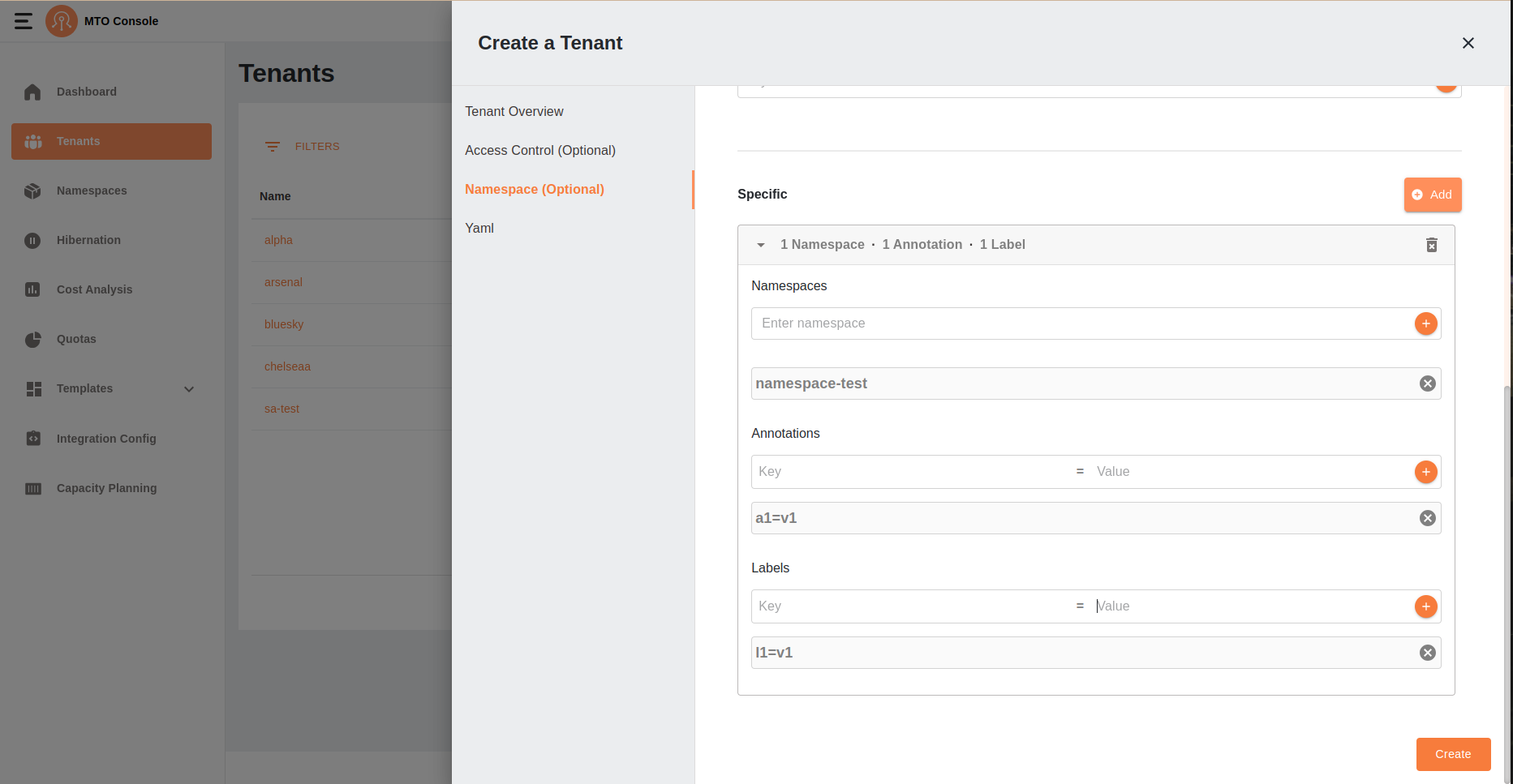1513x784 pixels.
Task: Open the Yaml step
Action: click(x=479, y=229)
